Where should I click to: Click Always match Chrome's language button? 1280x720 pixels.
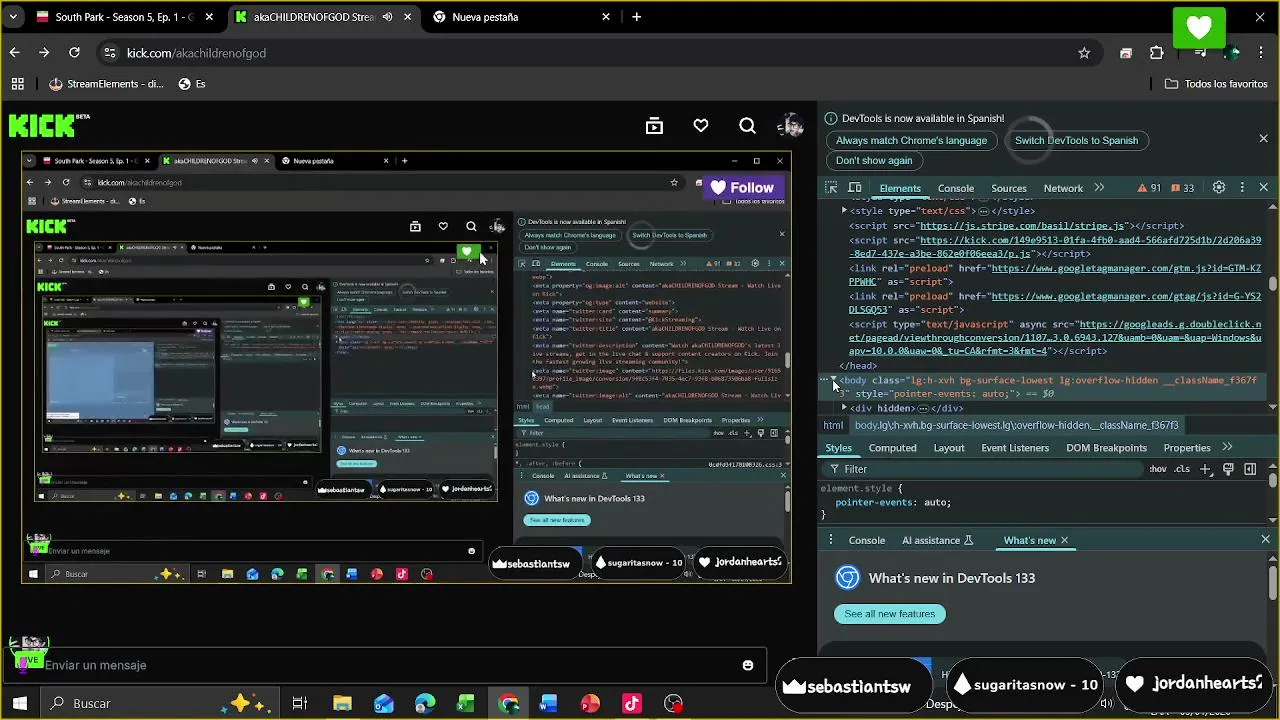[911, 141]
